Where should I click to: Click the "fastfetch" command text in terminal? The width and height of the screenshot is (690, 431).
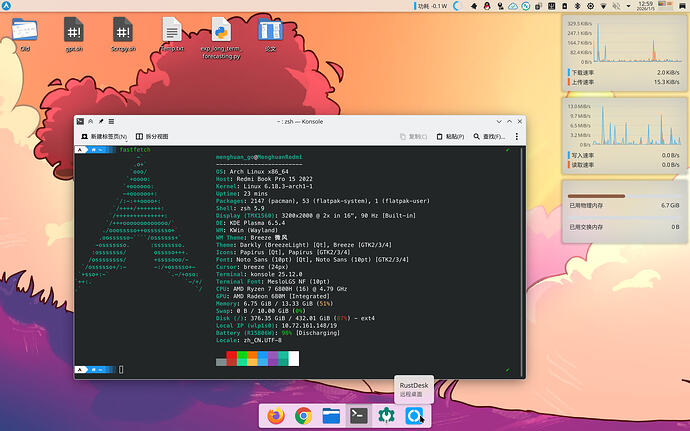(135, 150)
